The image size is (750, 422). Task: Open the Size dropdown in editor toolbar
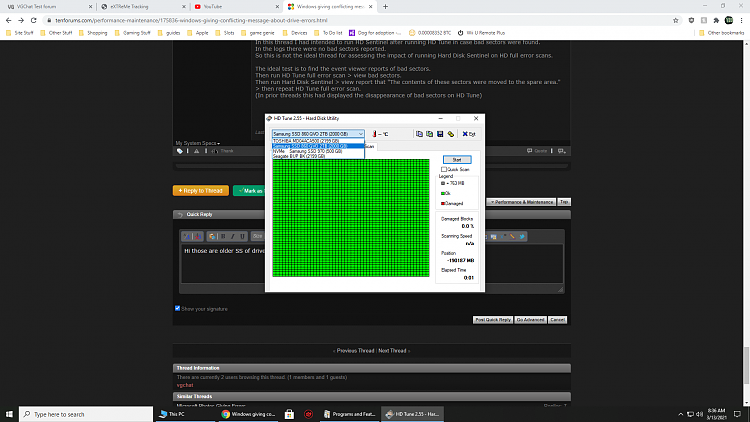tap(258, 236)
